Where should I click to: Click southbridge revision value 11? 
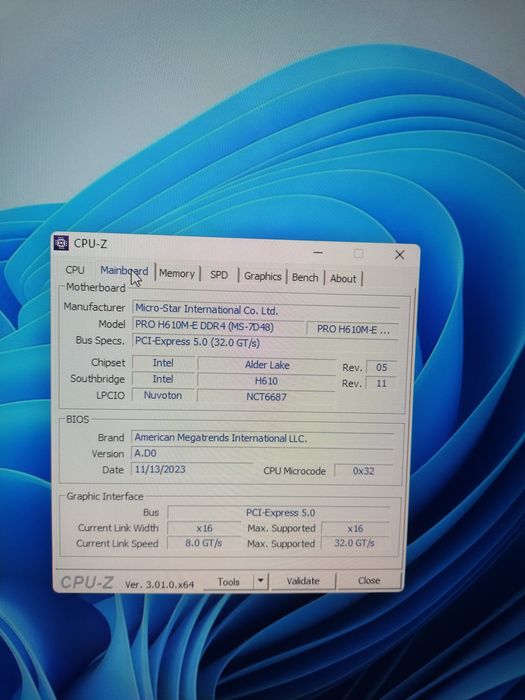pyautogui.click(x=381, y=383)
